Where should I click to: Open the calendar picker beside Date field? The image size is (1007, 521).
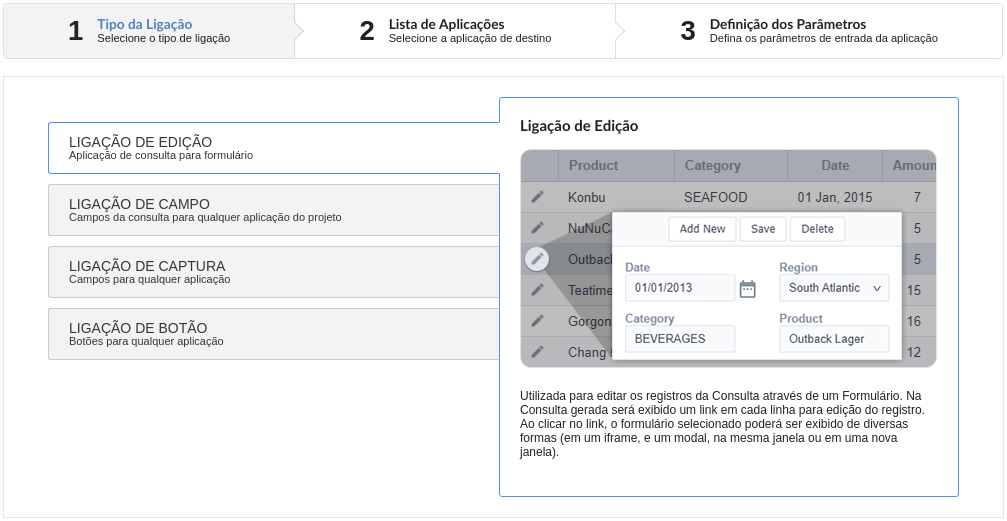(747, 289)
